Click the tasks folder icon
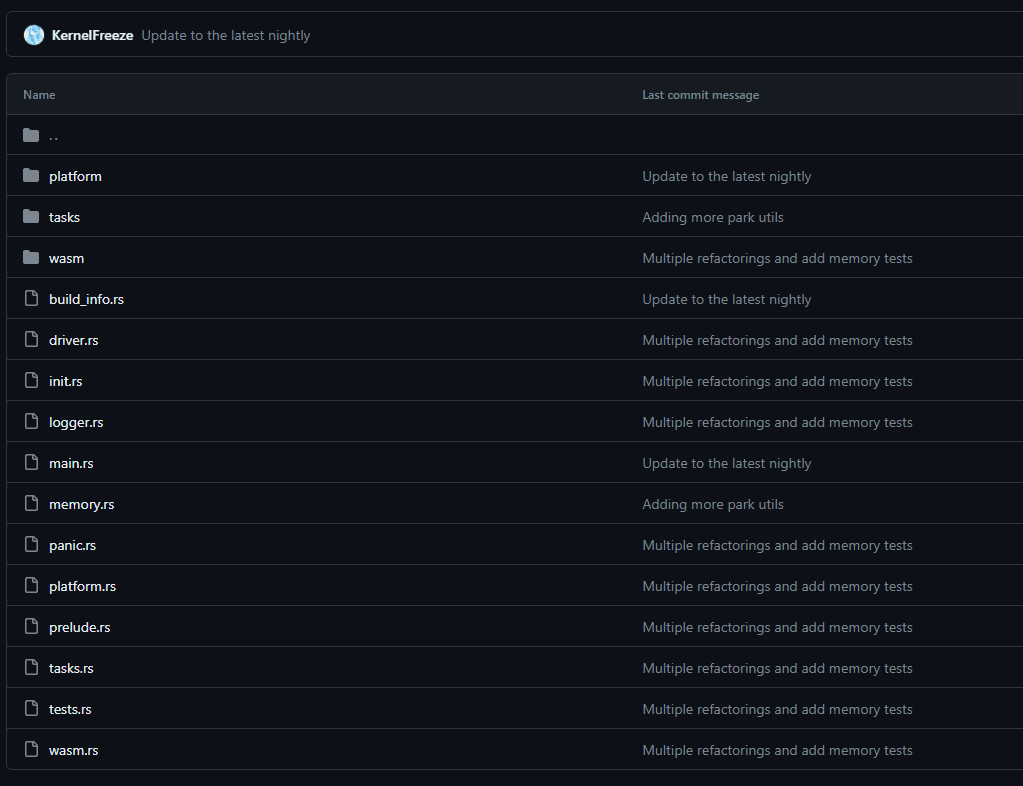1023x786 pixels. (x=31, y=217)
